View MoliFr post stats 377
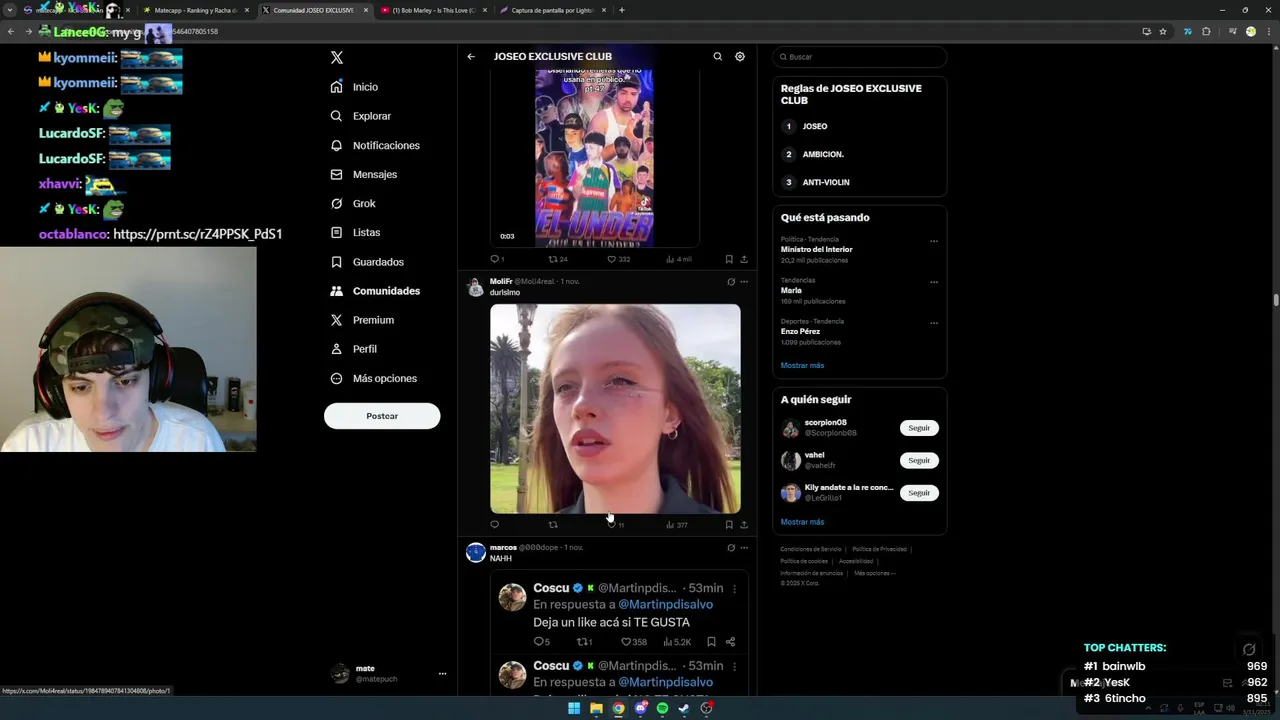Screen dimensions: 1280x720 pos(677,524)
